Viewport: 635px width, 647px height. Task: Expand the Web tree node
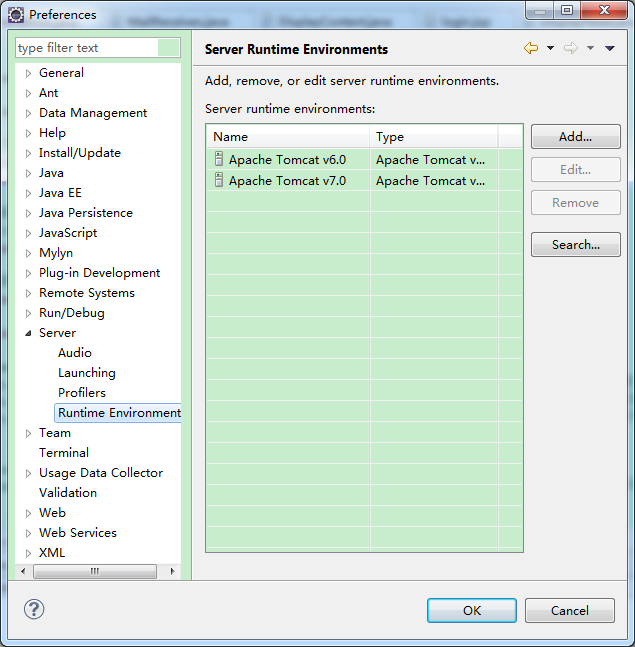pos(28,513)
